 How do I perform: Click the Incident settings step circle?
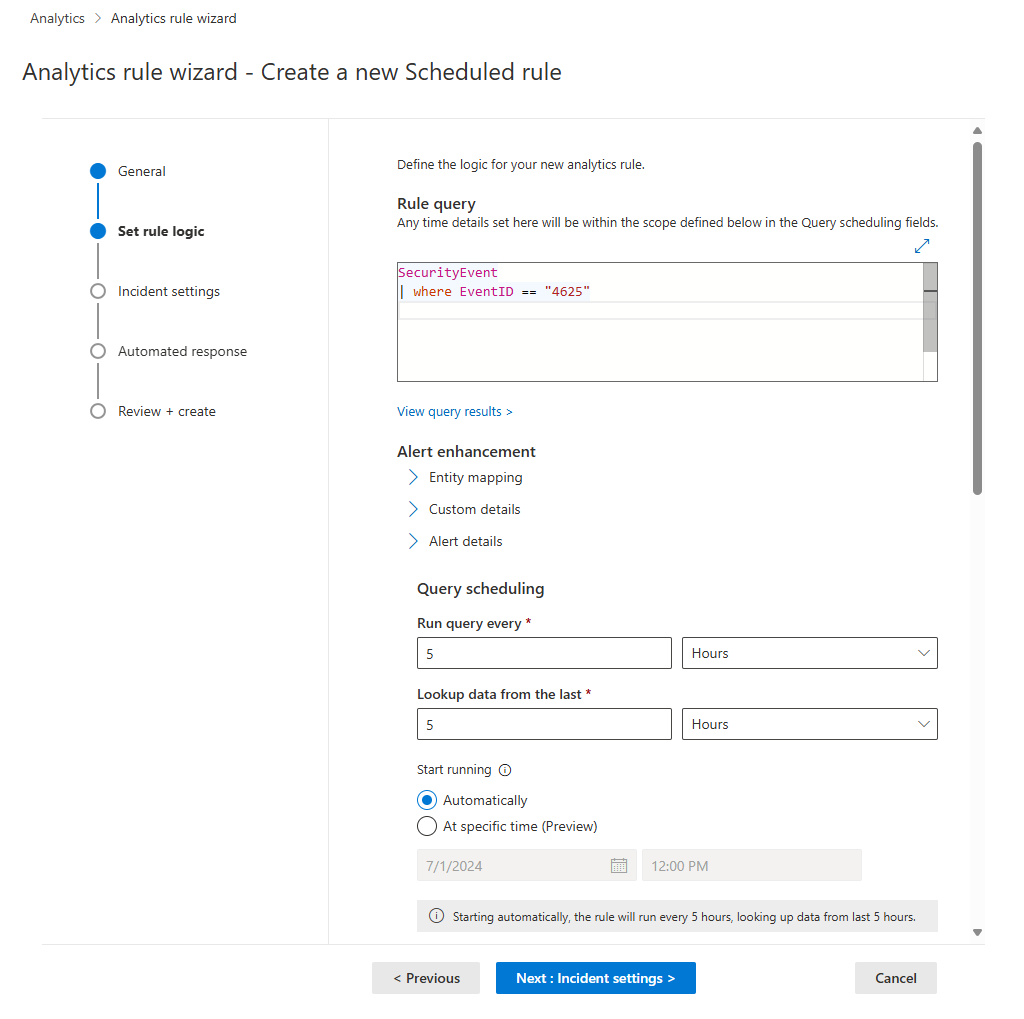pyautogui.click(x=97, y=291)
